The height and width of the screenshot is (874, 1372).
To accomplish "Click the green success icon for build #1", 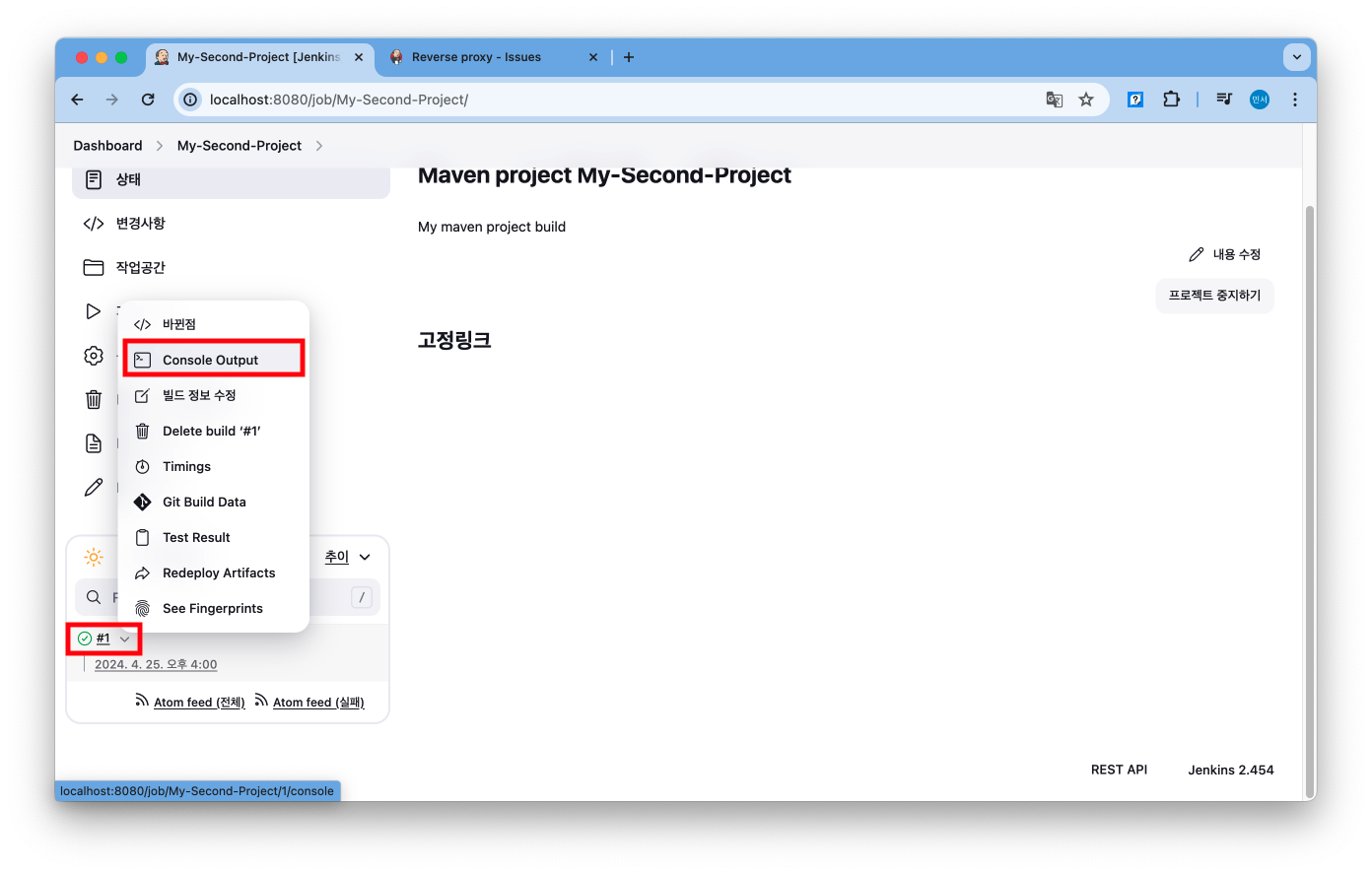I will pos(85,639).
